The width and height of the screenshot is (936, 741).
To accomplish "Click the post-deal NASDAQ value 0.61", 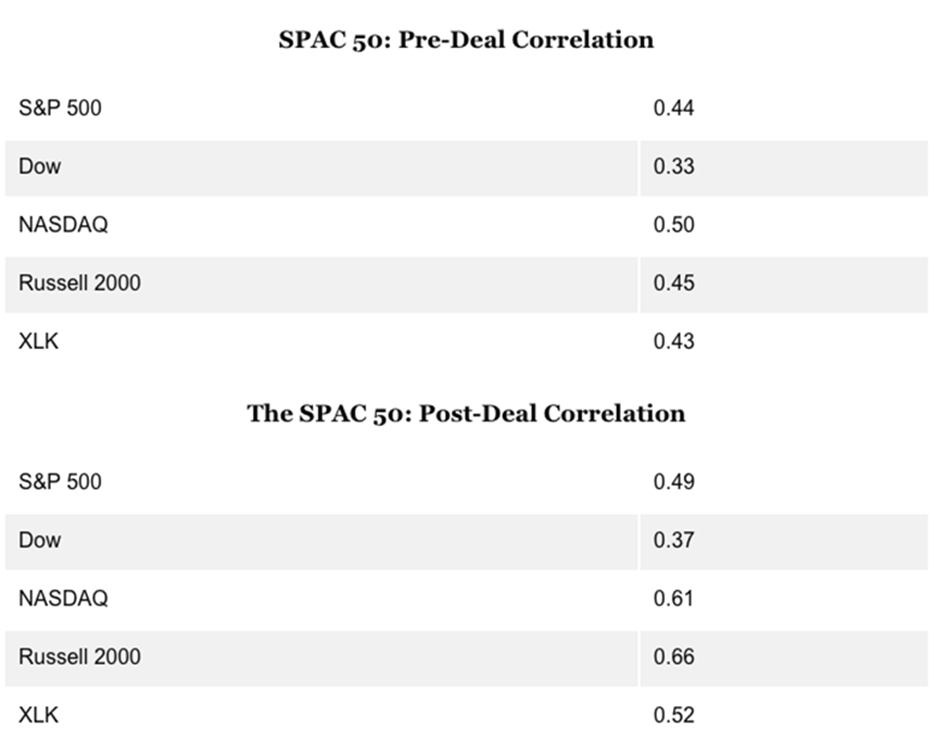I will coord(674,598).
